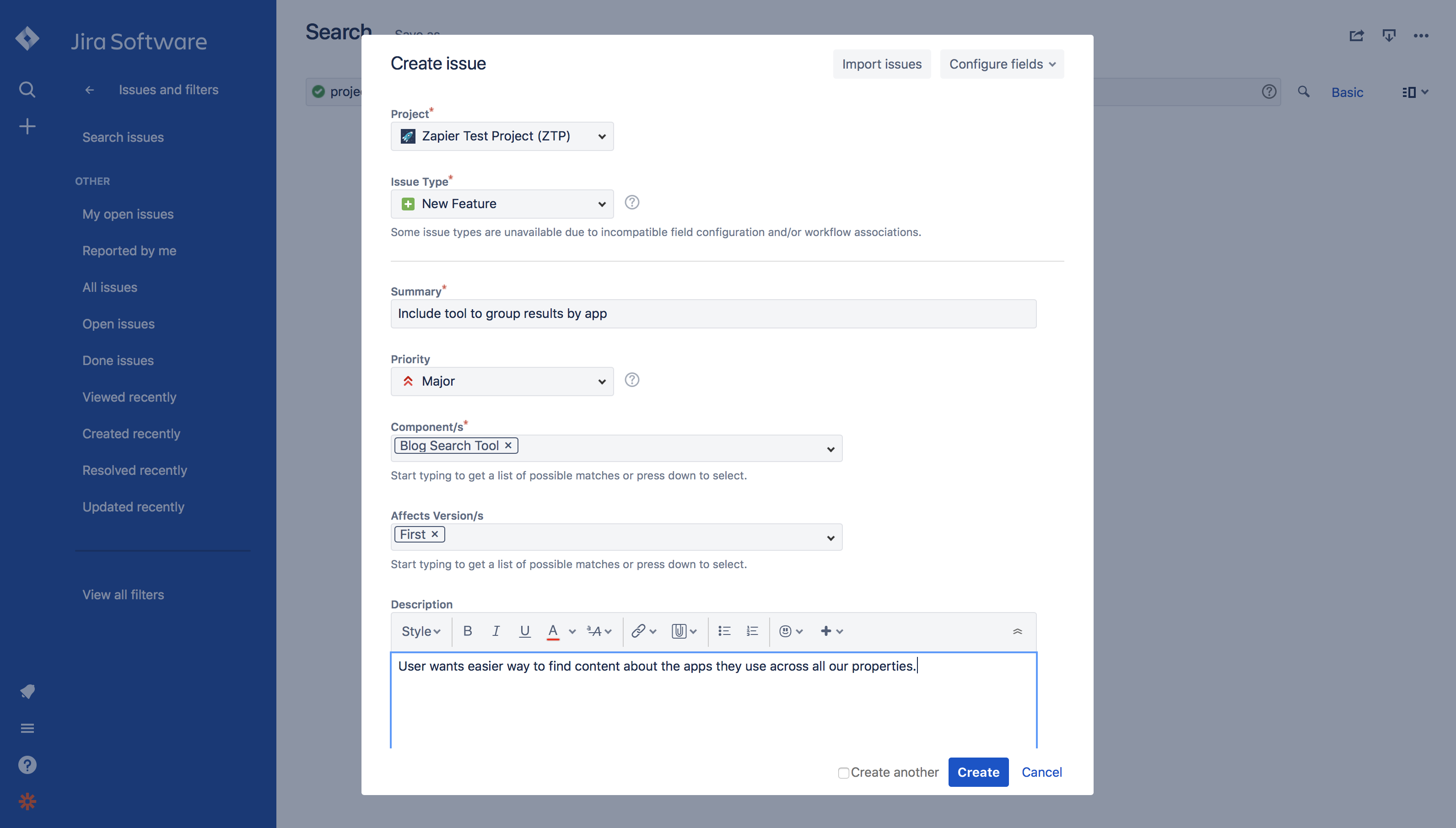1456x828 pixels.
Task: Select My open issues filter
Action: pos(128,214)
